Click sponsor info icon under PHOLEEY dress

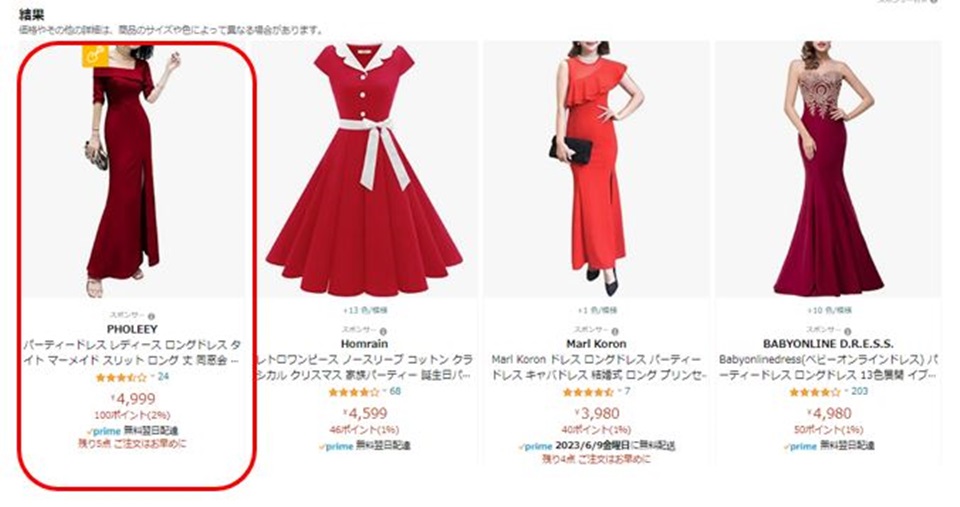[152, 317]
